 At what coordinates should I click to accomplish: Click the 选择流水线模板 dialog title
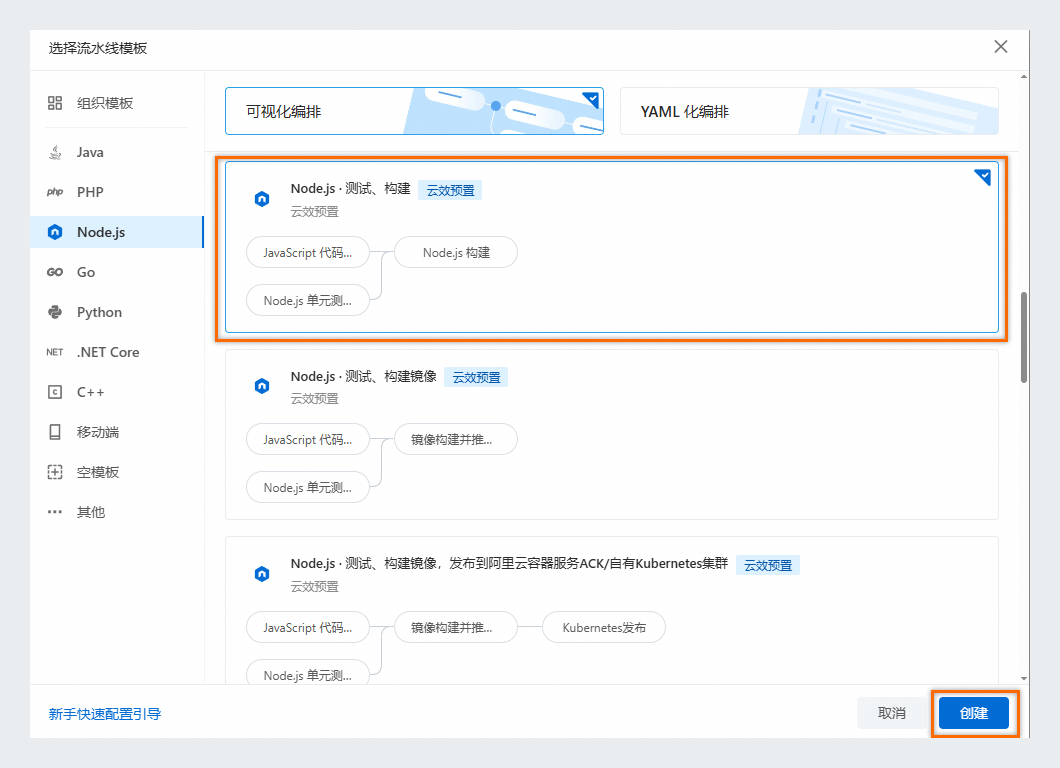pyautogui.click(x=98, y=48)
